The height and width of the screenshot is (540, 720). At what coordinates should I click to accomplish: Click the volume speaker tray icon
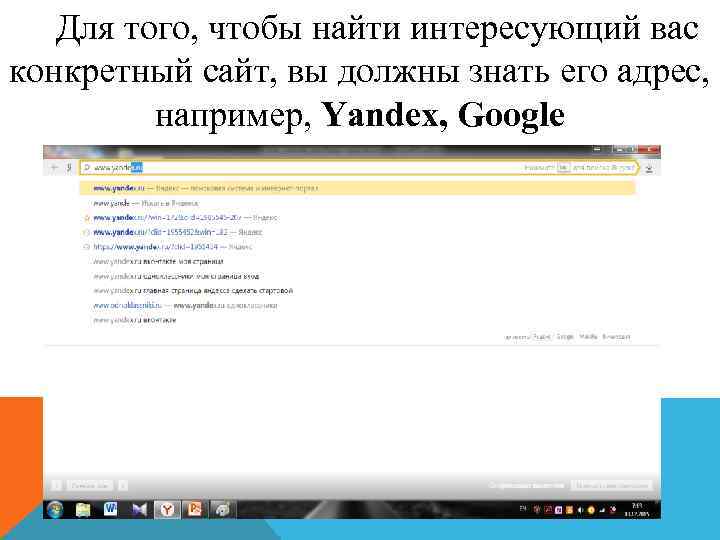coord(580,510)
